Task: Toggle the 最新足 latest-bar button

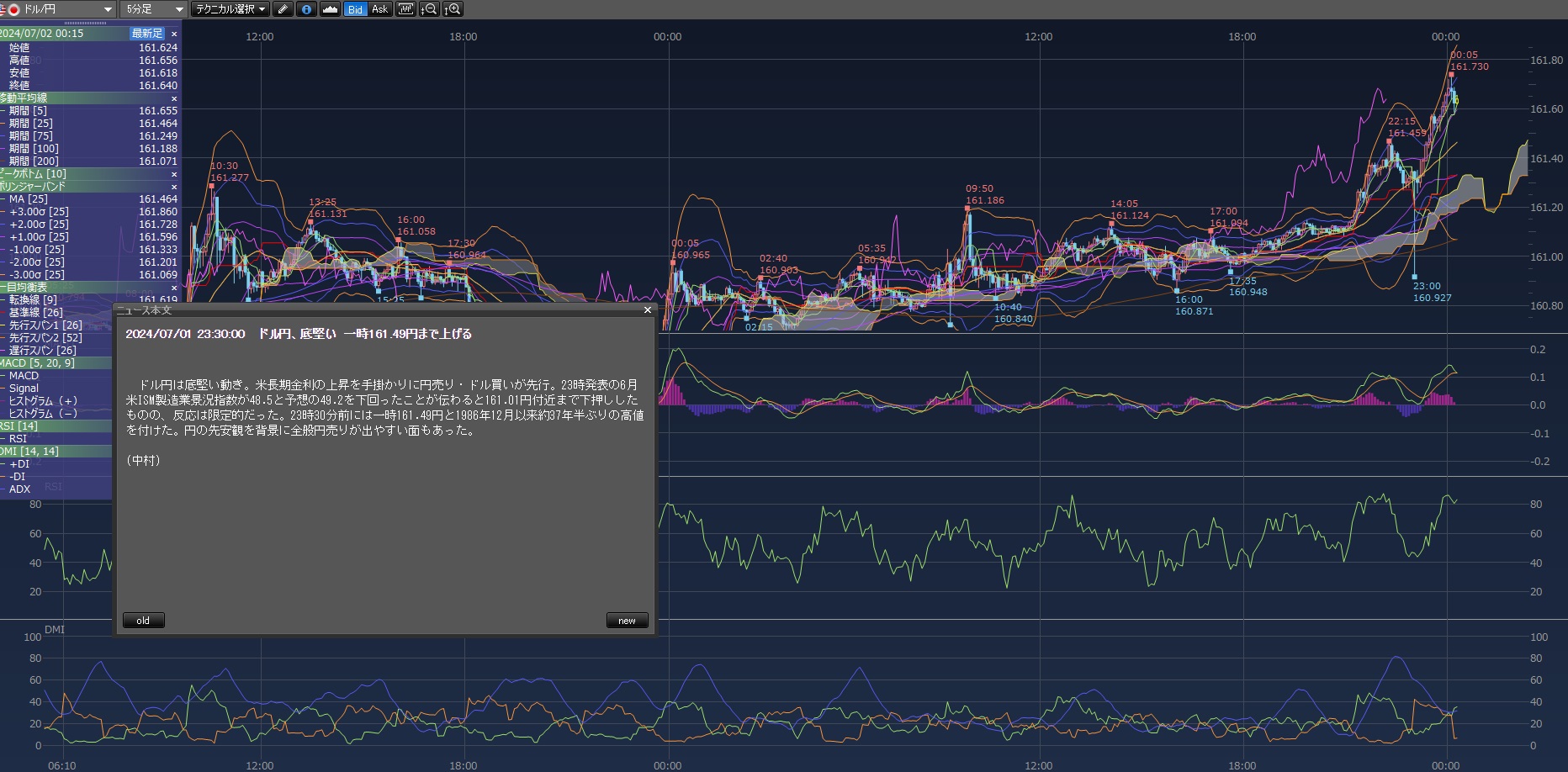Action: [x=147, y=34]
